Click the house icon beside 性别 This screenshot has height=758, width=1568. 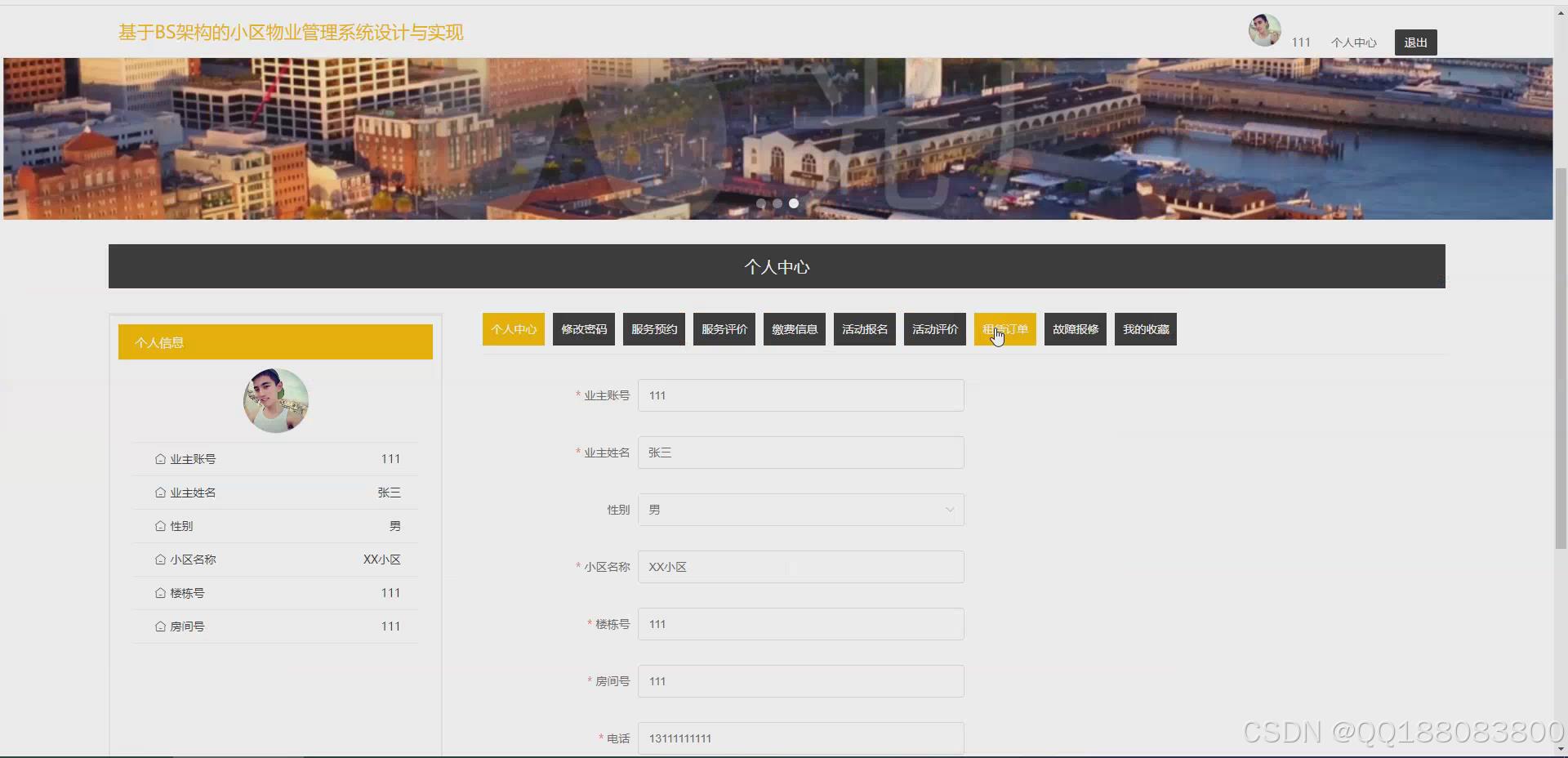point(160,526)
